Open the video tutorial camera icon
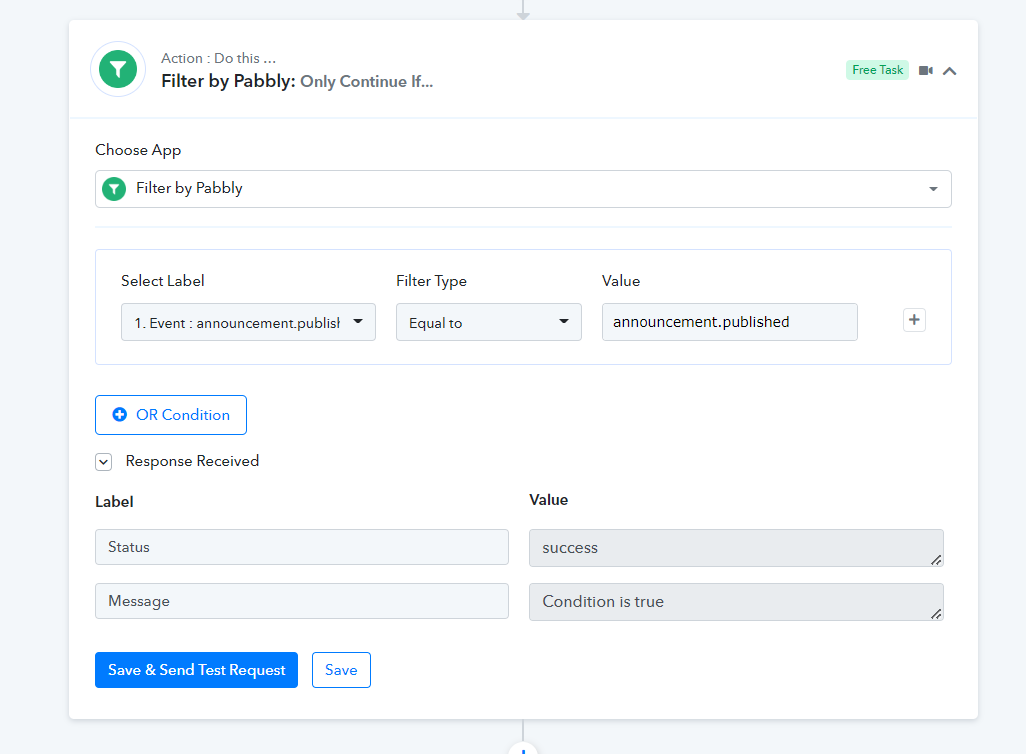 [925, 70]
